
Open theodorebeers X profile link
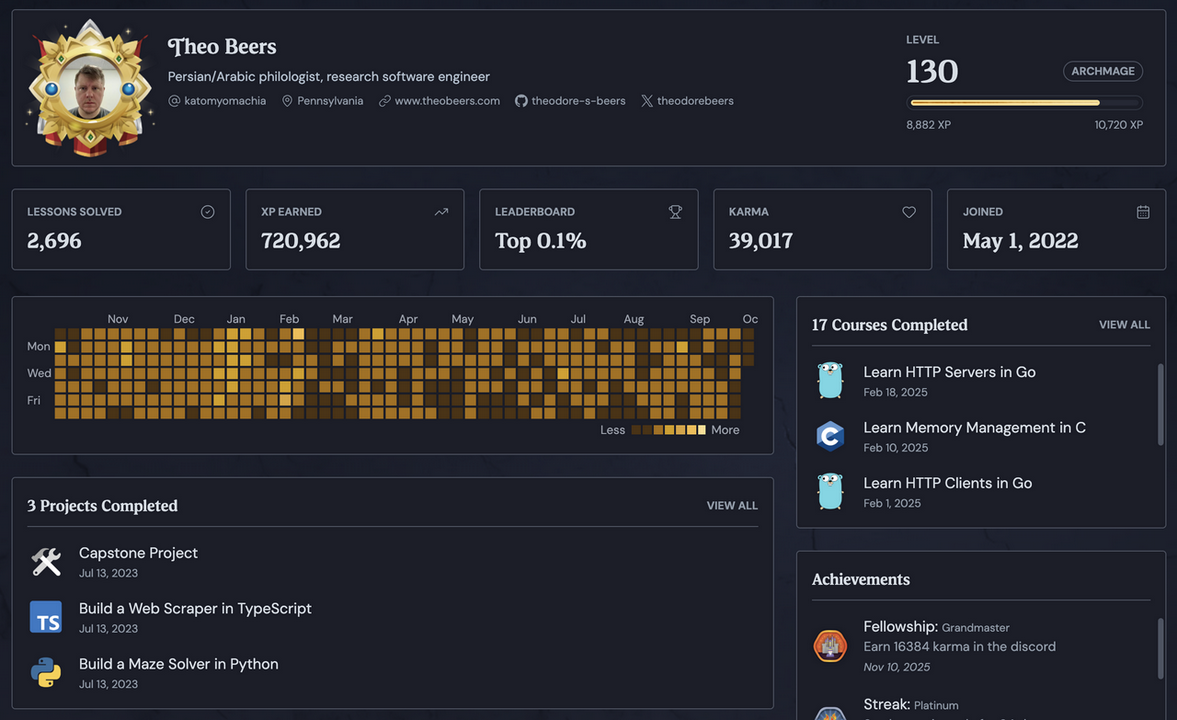tap(695, 101)
